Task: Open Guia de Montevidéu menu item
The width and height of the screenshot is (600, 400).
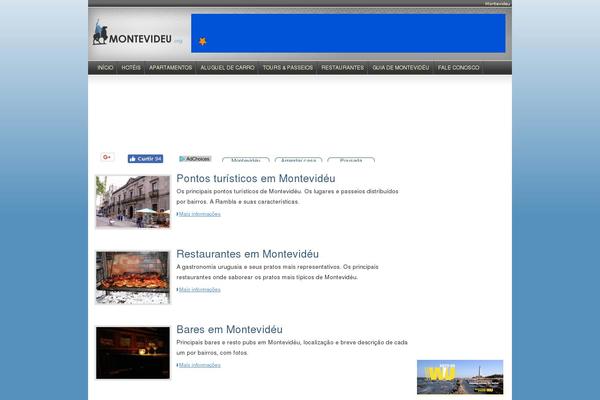Action: coord(400,68)
